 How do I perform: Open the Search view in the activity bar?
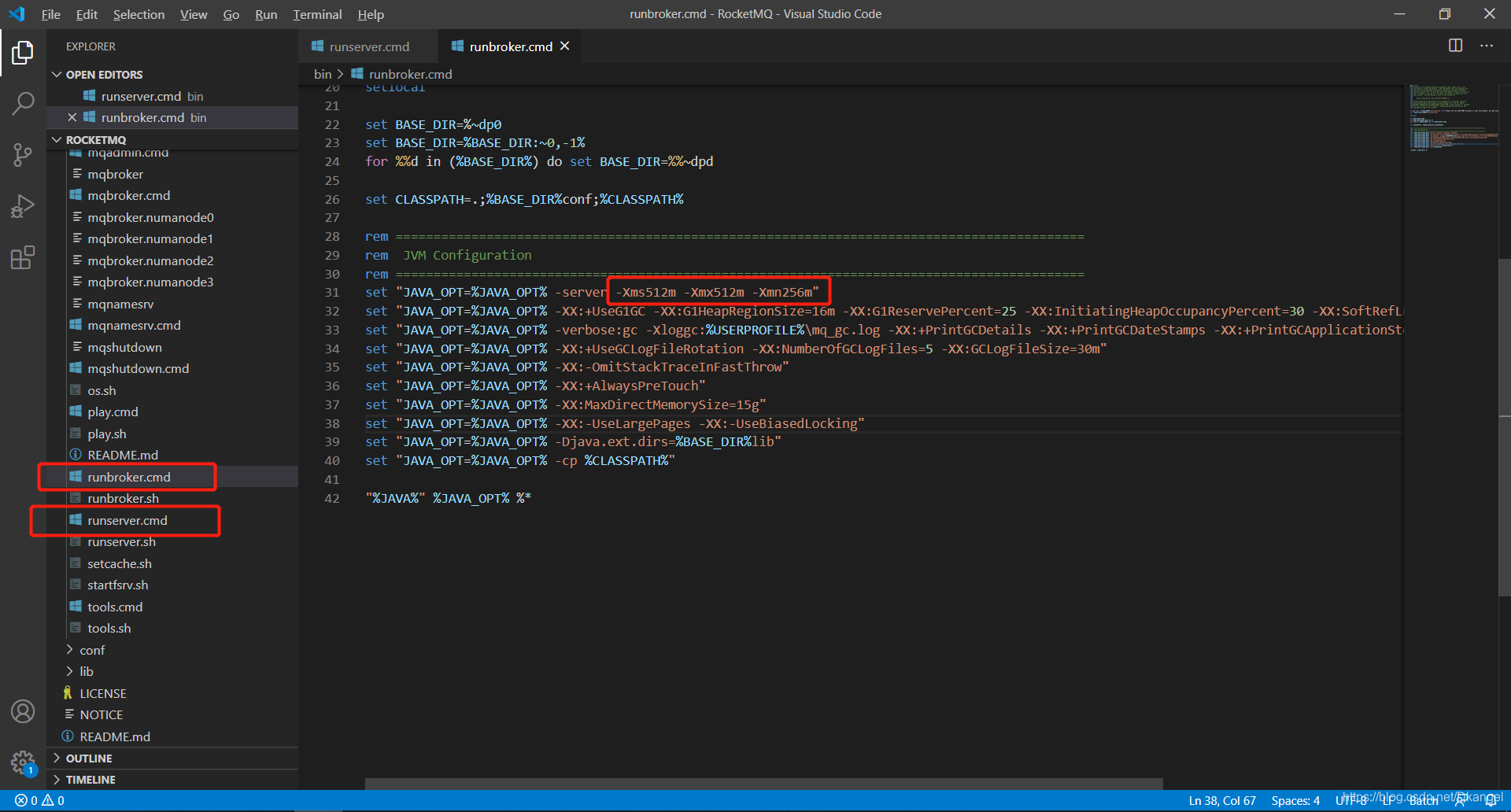click(x=23, y=103)
